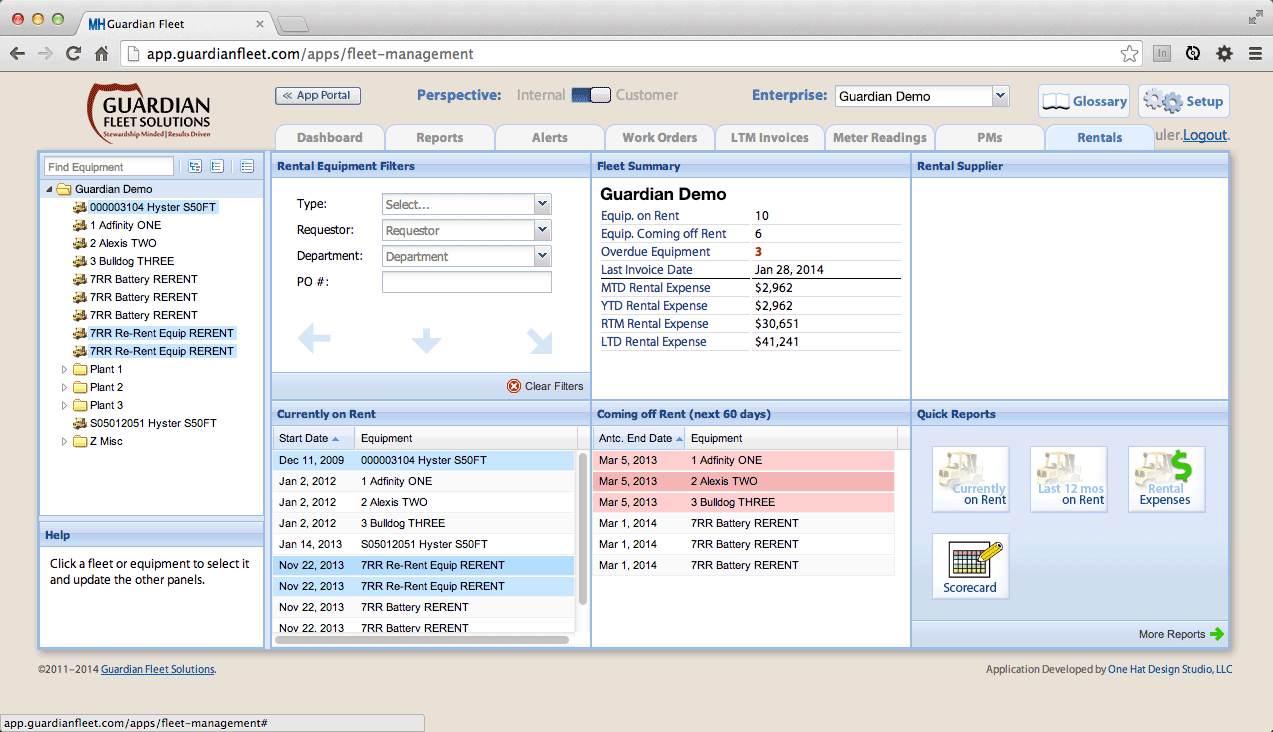Viewport: 1273px width, 732px height.
Task: Click the tree collapse-all icon in equipment toolbar
Action: click(217, 167)
